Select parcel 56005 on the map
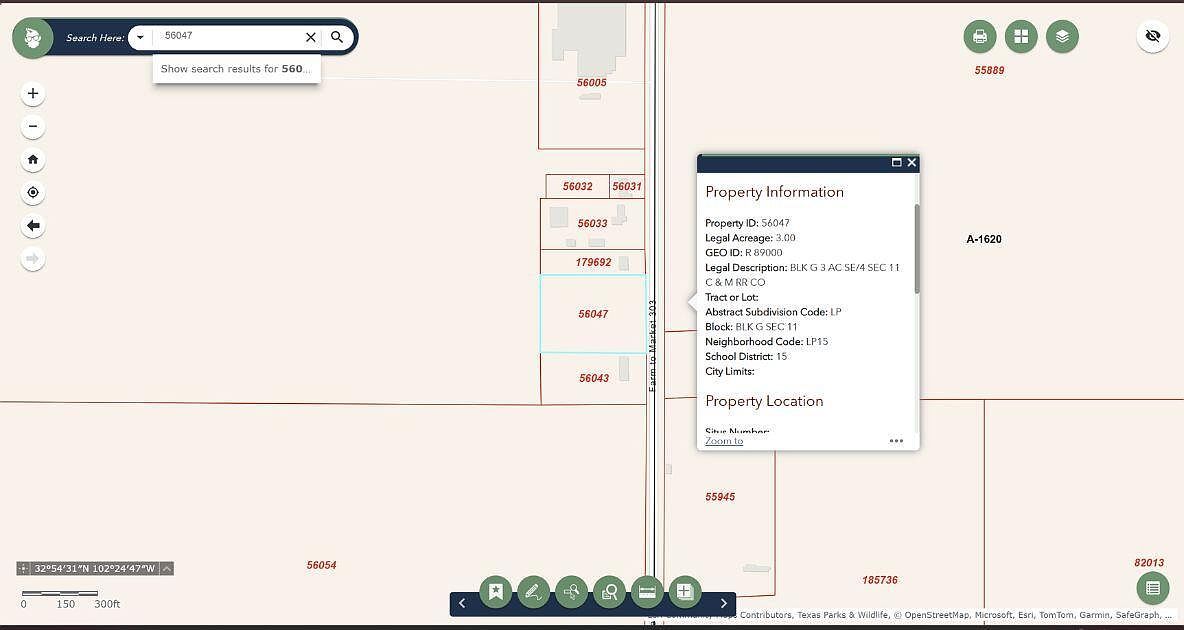1184x630 pixels. (591, 82)
